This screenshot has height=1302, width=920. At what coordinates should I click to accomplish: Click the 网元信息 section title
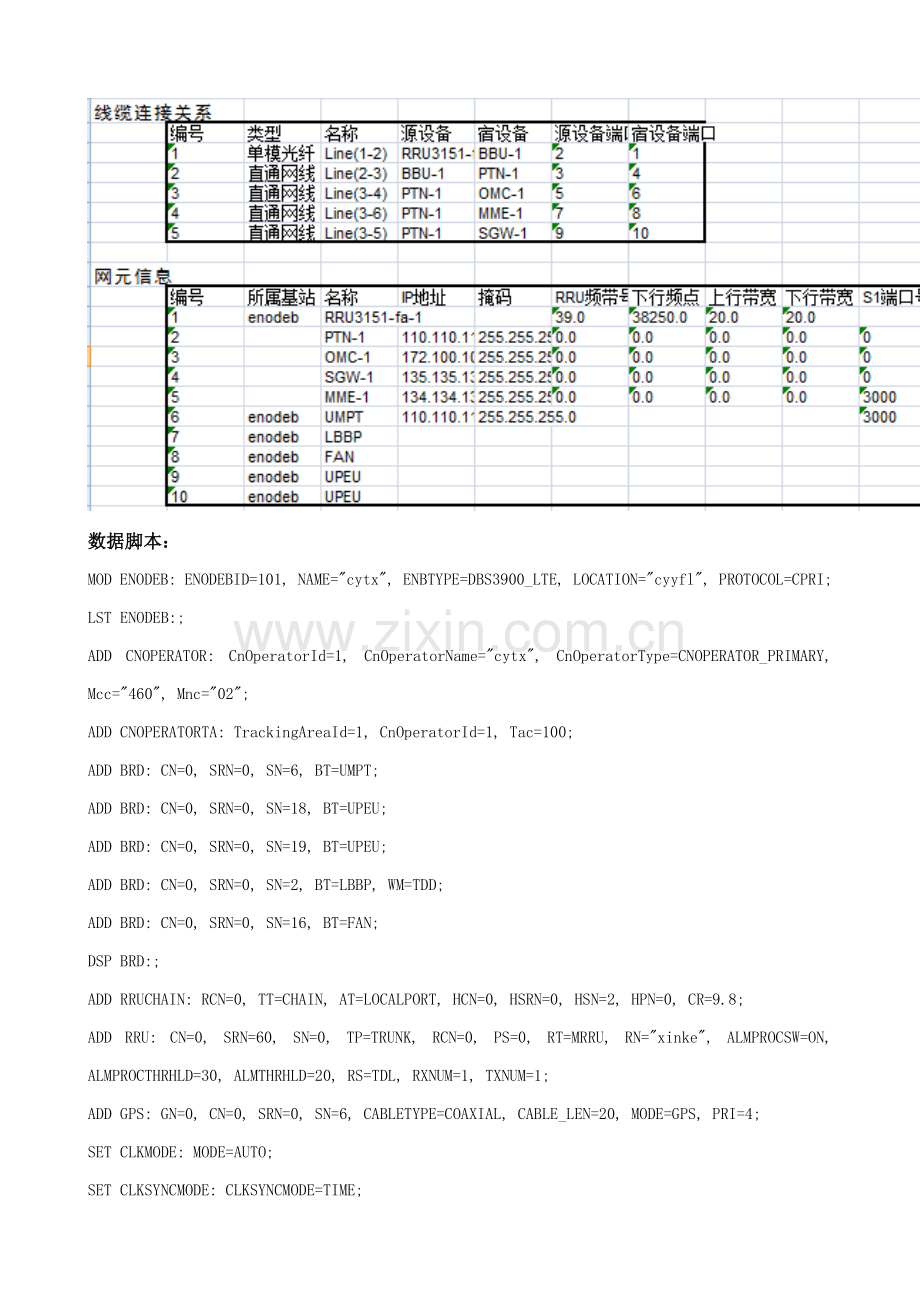132,277
